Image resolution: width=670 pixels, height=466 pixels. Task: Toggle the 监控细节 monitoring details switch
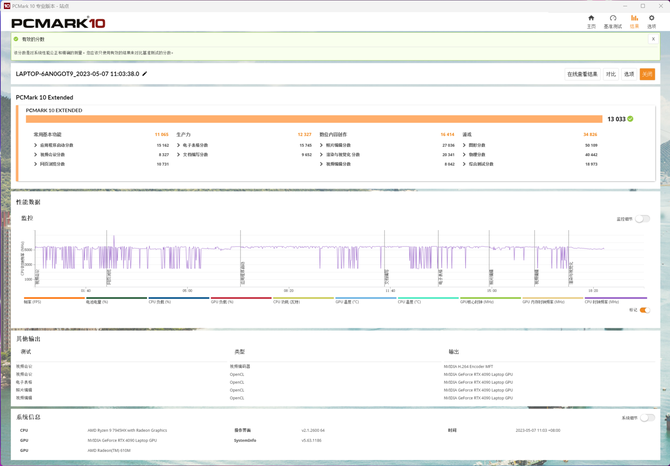(642, 219)
